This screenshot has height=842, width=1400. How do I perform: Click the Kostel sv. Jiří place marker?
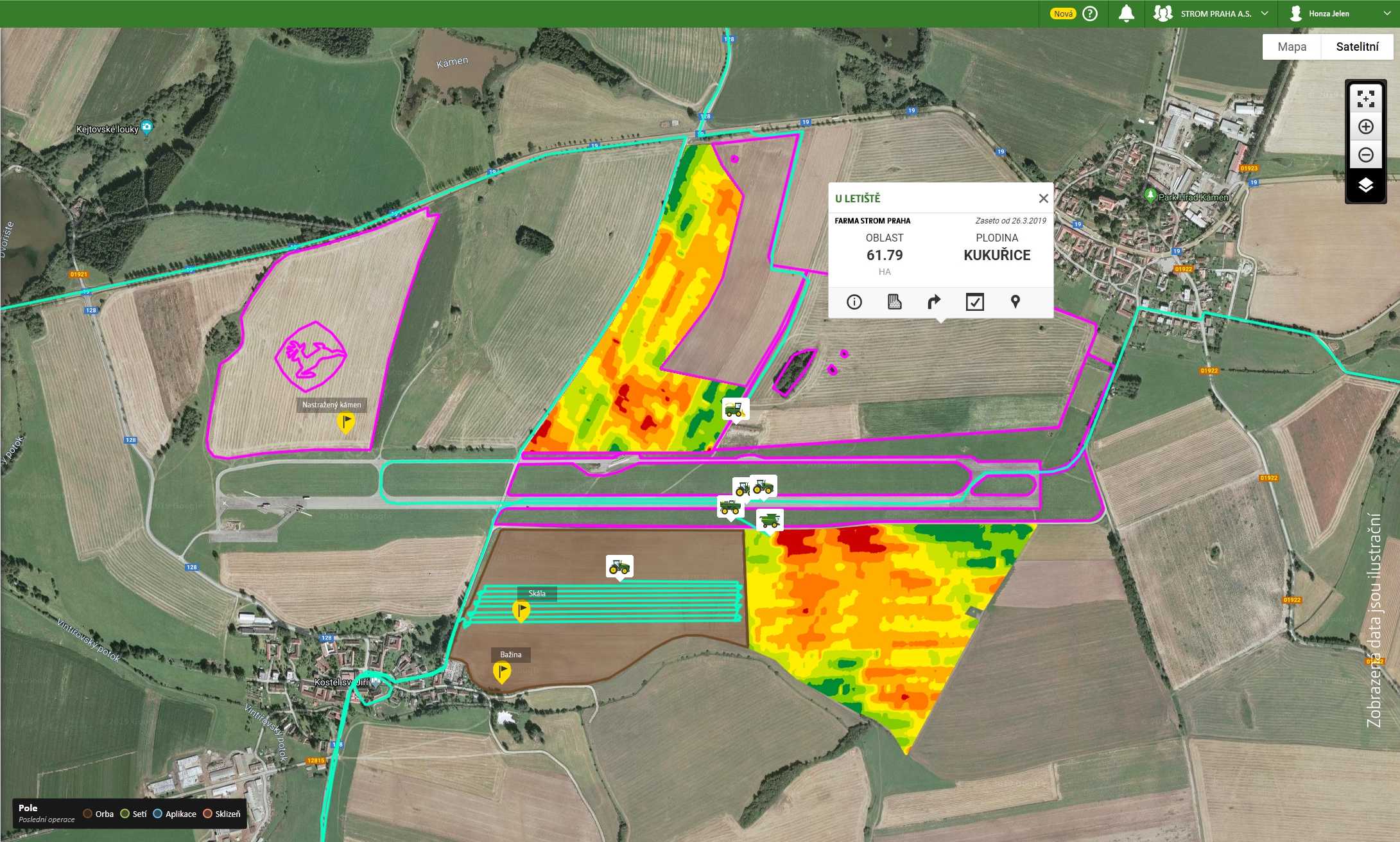pos(376,681)
